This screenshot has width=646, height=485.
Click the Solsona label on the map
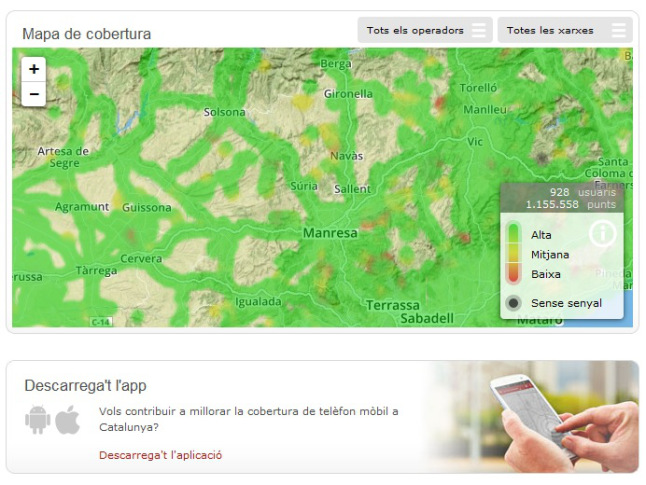[224, 113]
